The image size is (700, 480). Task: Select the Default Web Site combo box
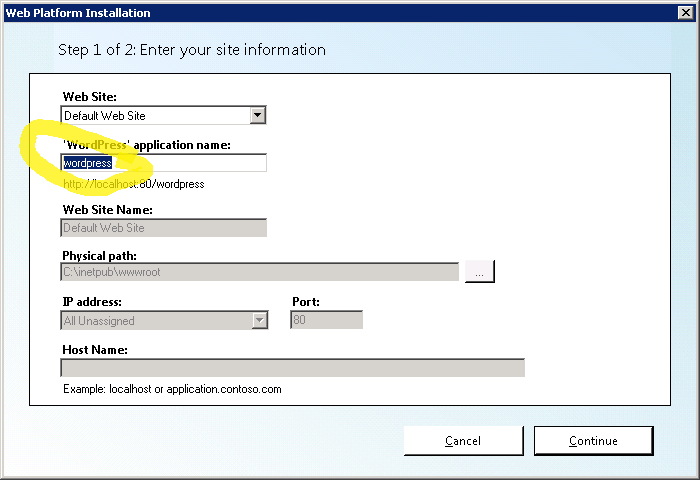click(x=163, y=116)
